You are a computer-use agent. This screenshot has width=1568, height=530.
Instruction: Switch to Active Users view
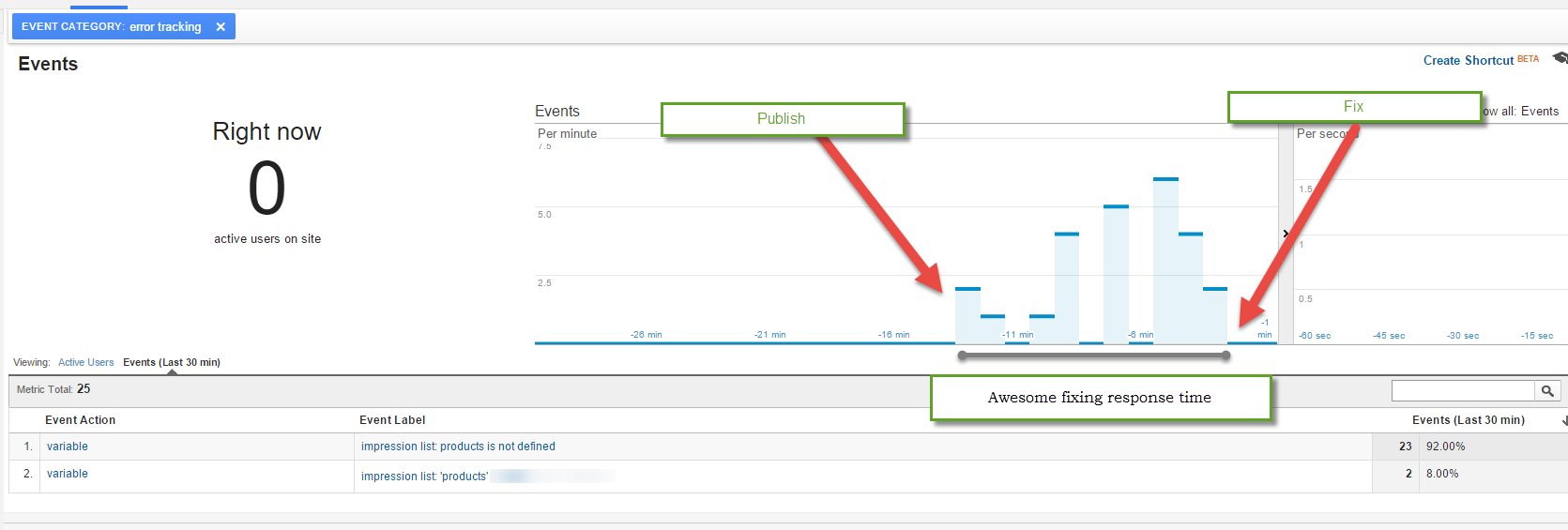[x=85, y=362]
